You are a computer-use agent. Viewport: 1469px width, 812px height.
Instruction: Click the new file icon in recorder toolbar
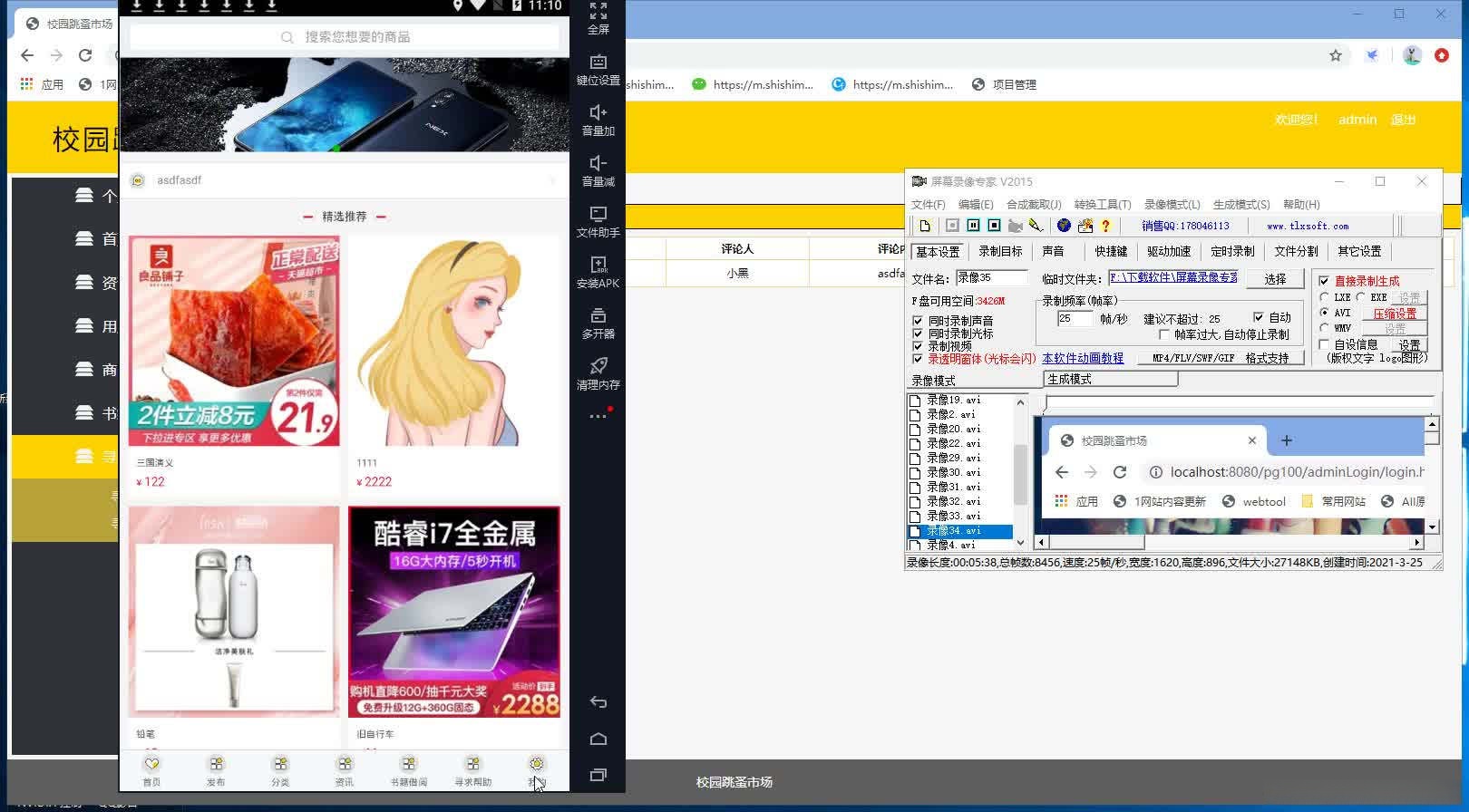coord(925,226)
